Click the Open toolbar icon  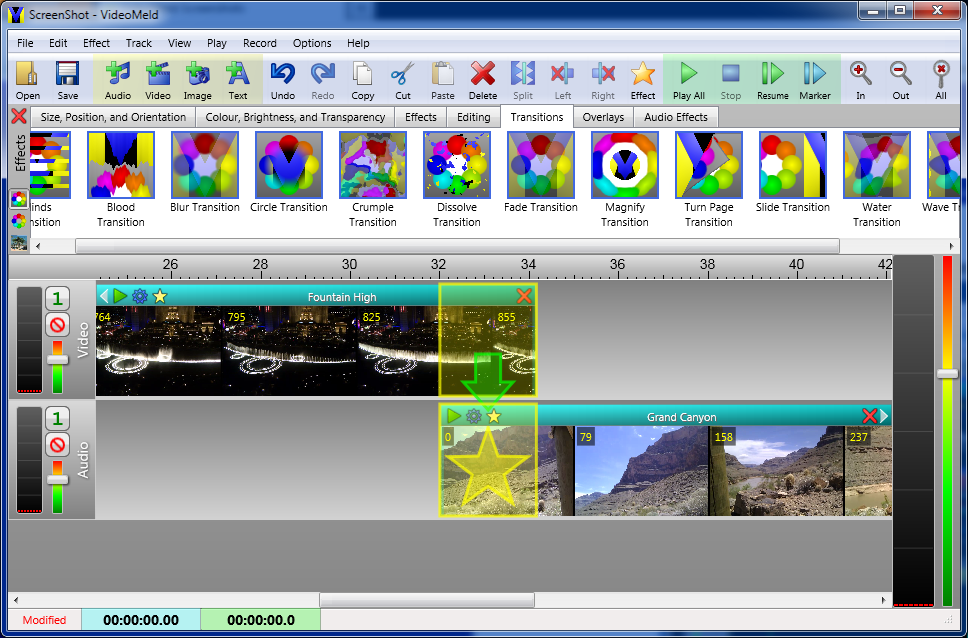click(x=28, y=80)
